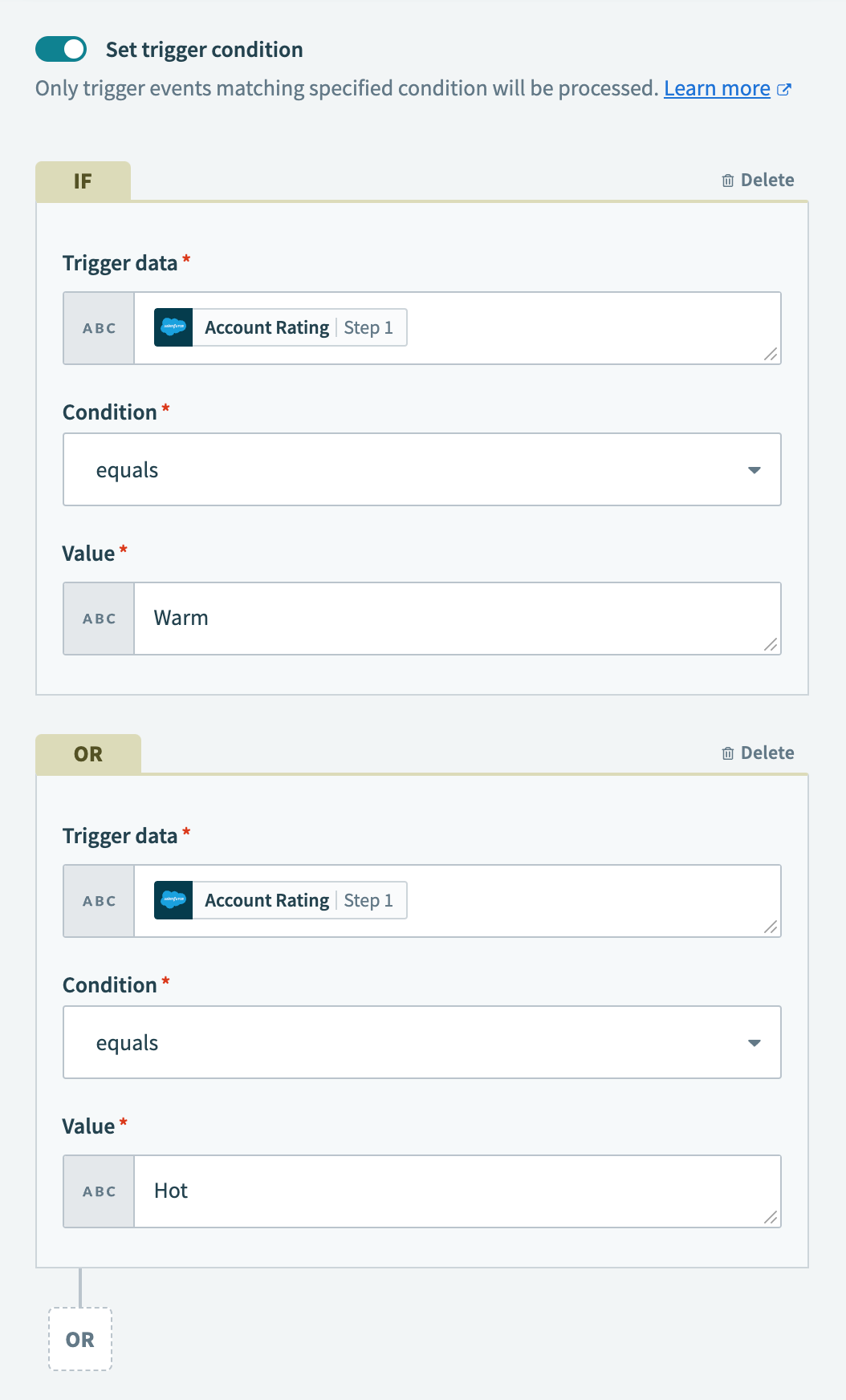Viewport: 846px width, 1400px height.
Task: Click the ABC type icon beside the Hot value
Action: (99, 1191)
